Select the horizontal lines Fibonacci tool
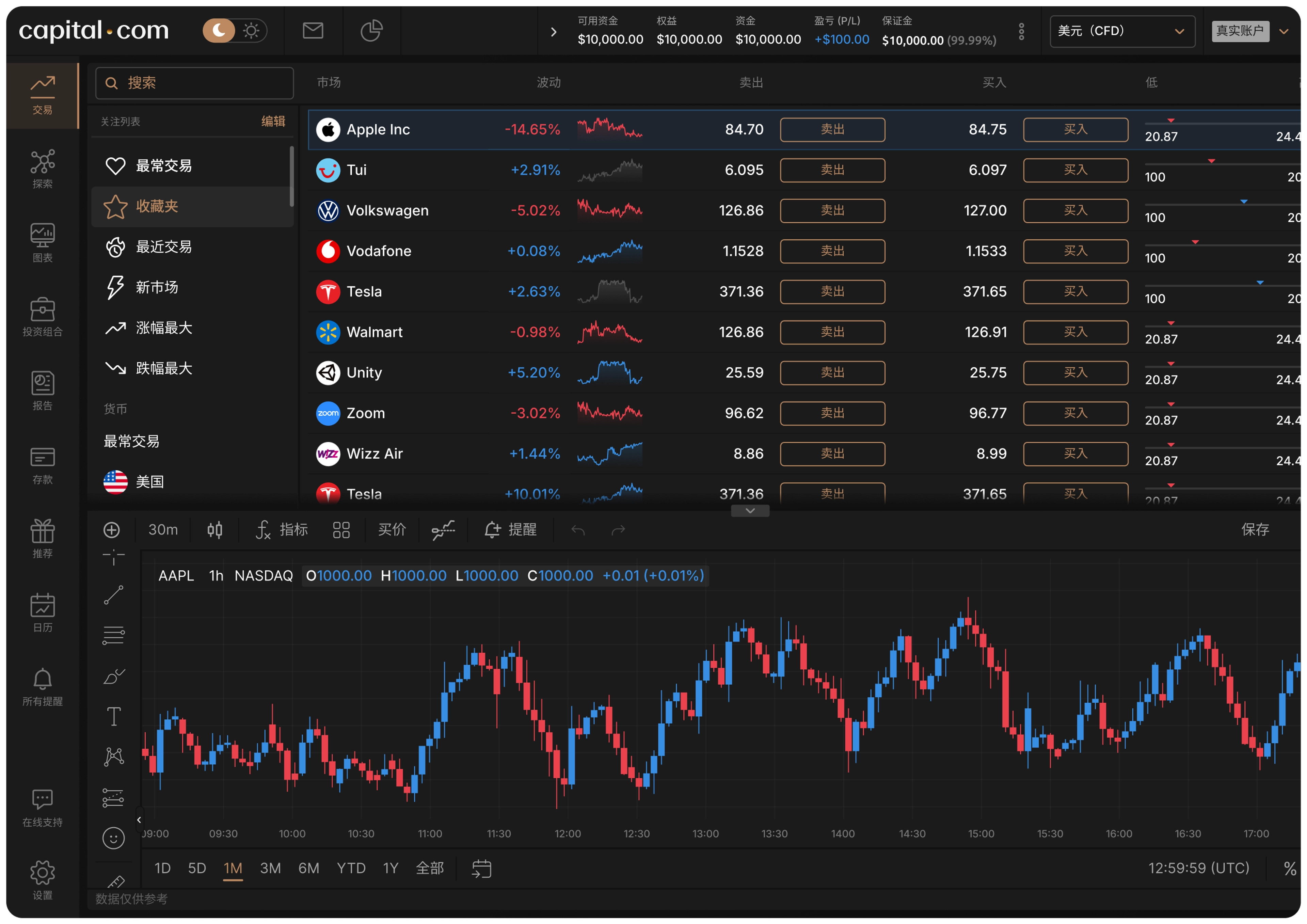 113,636
